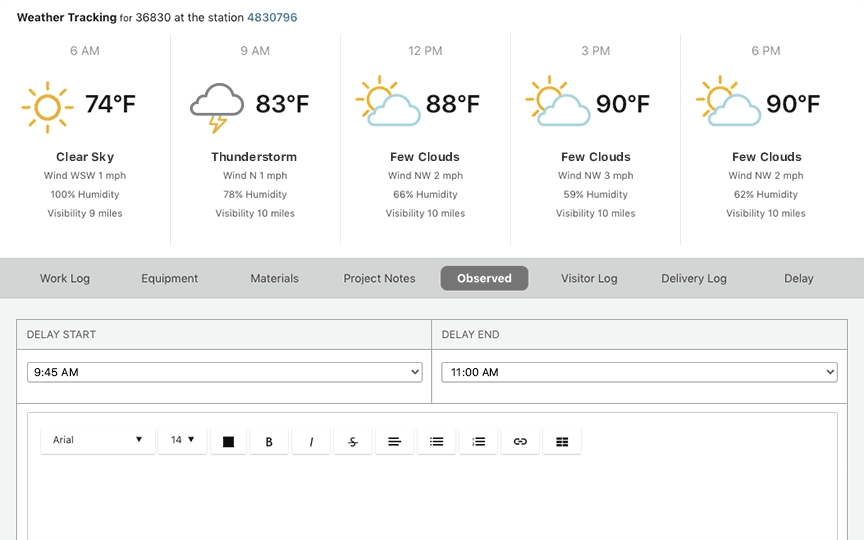Open the Equipment tab
This screenshot has height=540, width=864.
pyautogui.click(x=170, y=278)
